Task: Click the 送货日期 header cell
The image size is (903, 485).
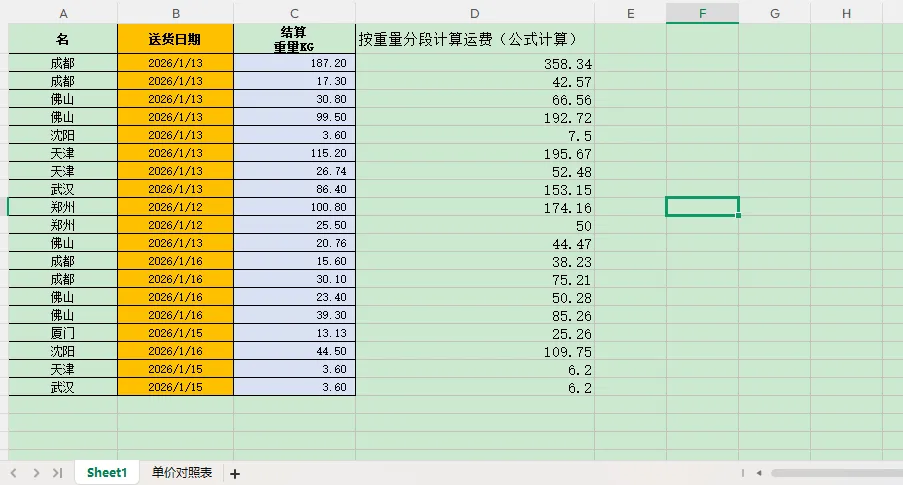Action: pyautogui.click(x=176, y=39)
